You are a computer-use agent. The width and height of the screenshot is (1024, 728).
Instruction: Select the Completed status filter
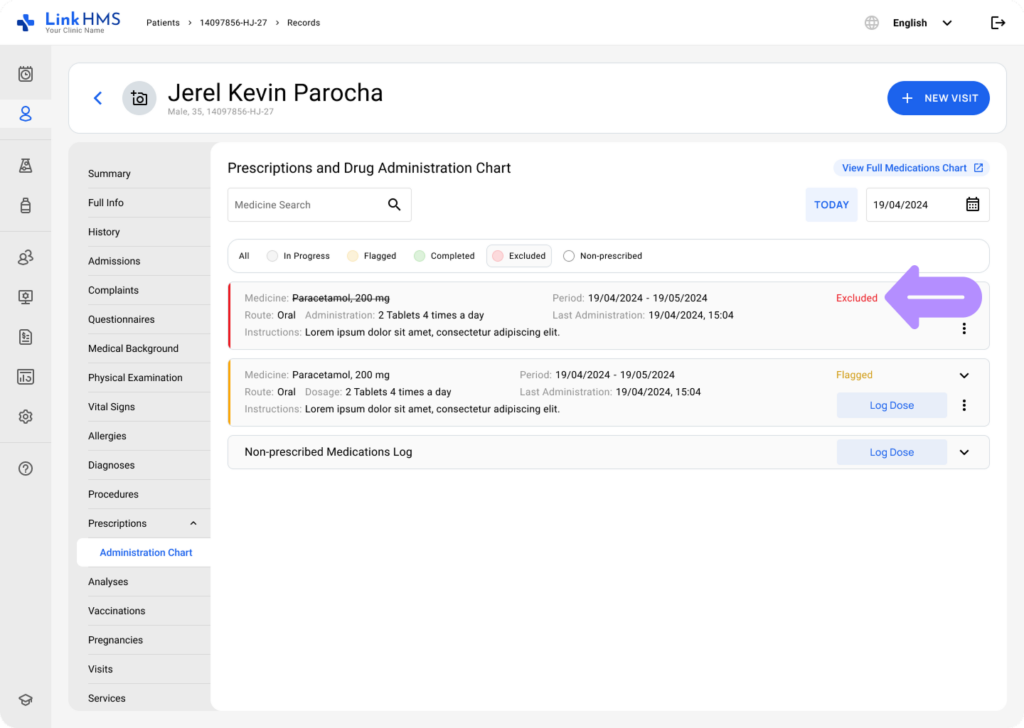[444, 256]
